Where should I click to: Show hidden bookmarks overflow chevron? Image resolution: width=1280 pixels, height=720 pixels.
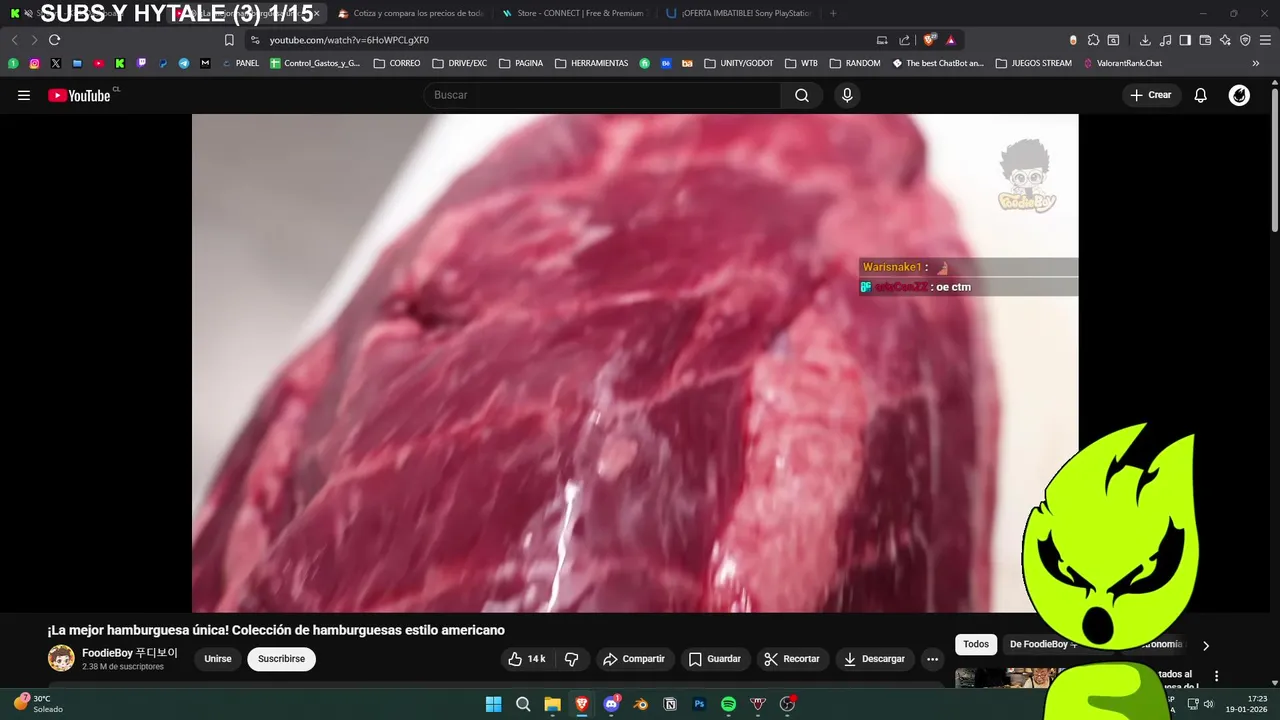click(1256, 63)
